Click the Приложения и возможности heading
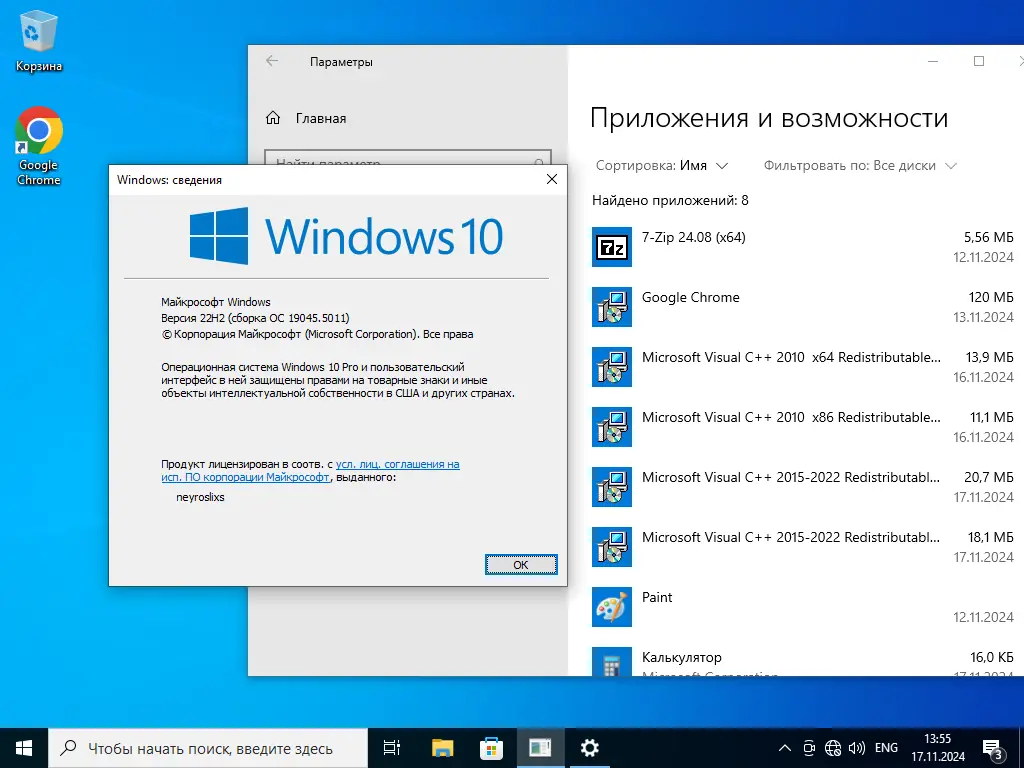 pos(769,119)
